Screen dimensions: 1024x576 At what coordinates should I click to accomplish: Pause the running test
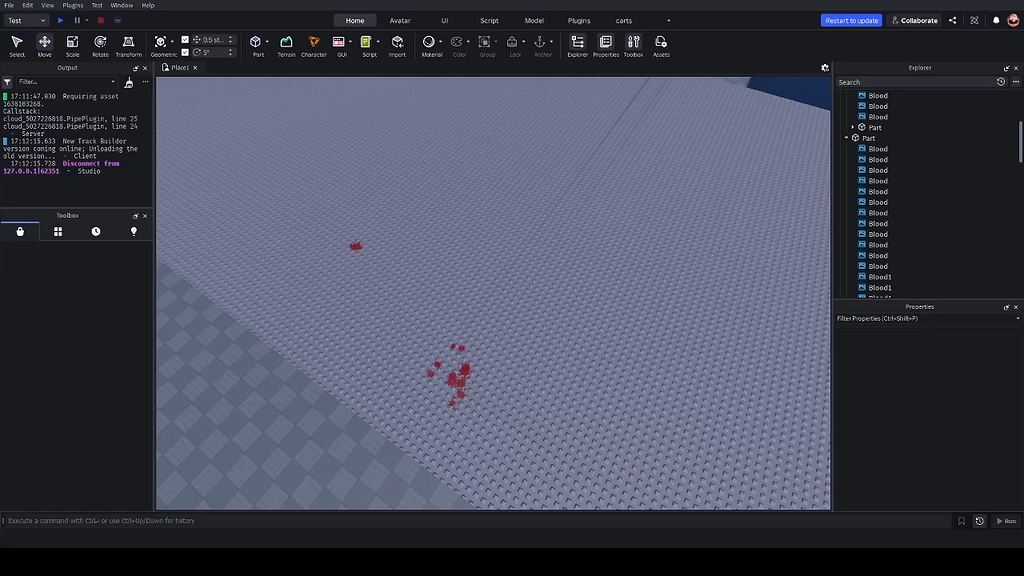(x=77, y=20)
